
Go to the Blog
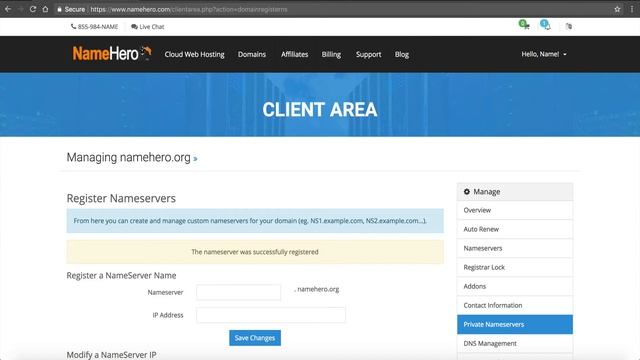(x=402, y=54)
